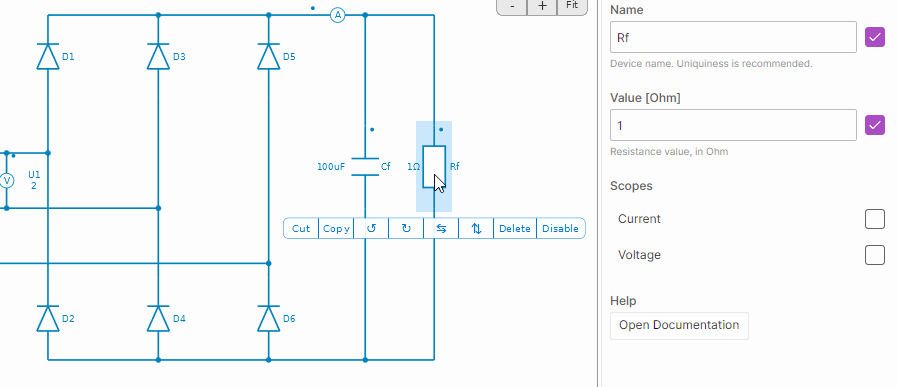Select diode D6 in the schematic
Viewport: 898px width, 387px height.
pyautogui.click(x=269, y=318)
